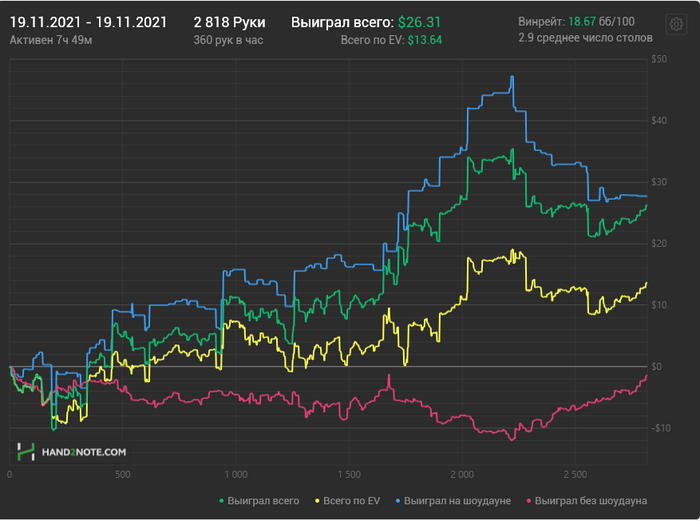
Task: Click the 'Активен 7ч 49м' active time text
Action: [x=51, y=40]
